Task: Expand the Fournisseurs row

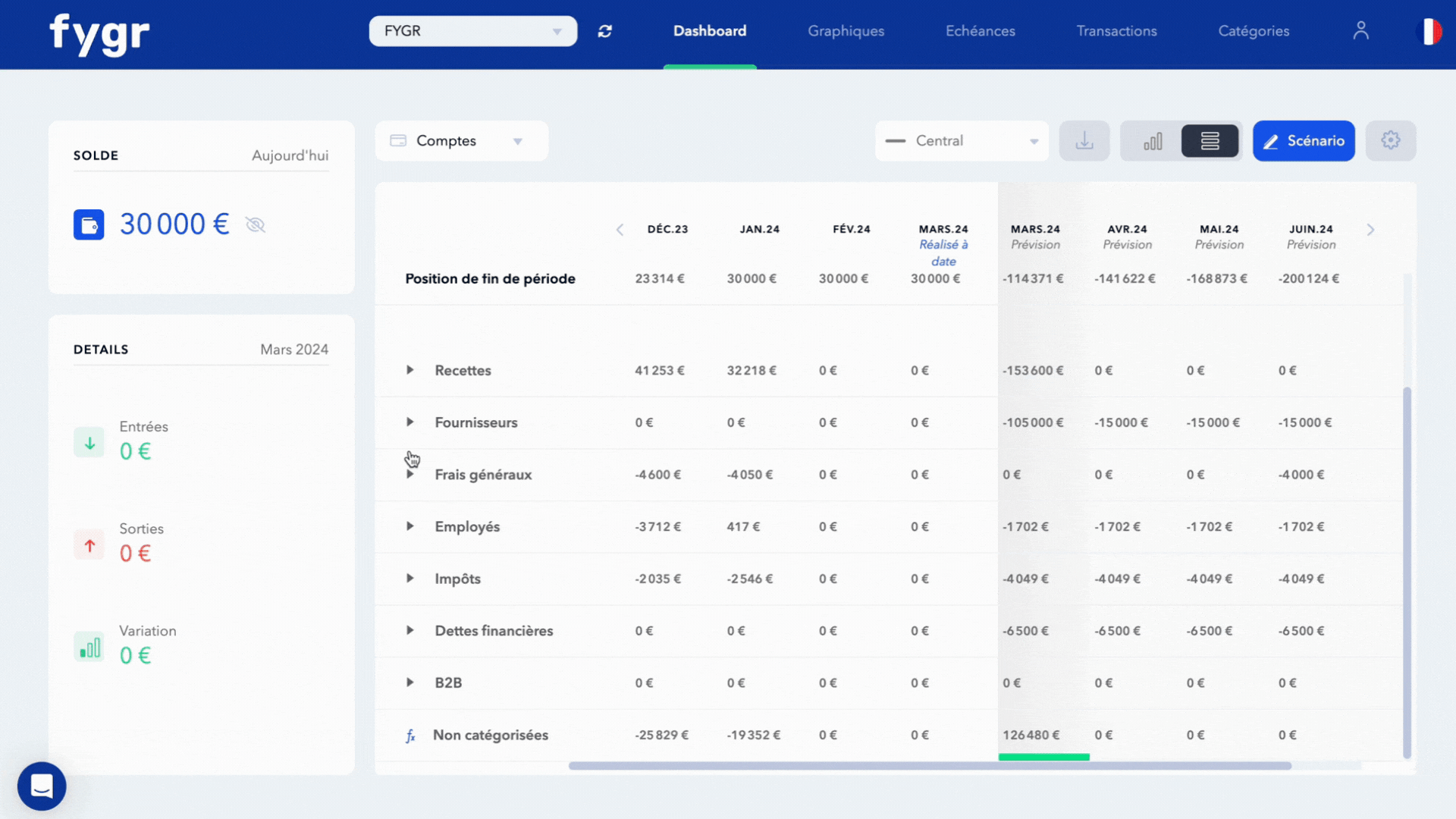Action: tap(410, 422)
